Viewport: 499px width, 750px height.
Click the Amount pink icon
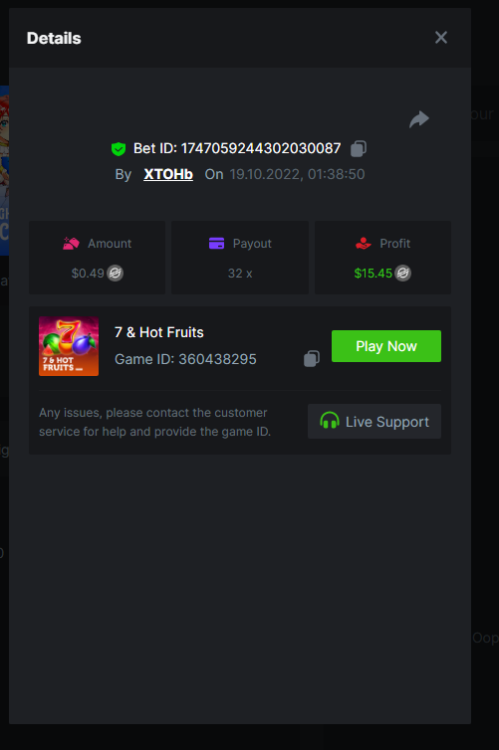pyautogui.click(x=71, y=243)
